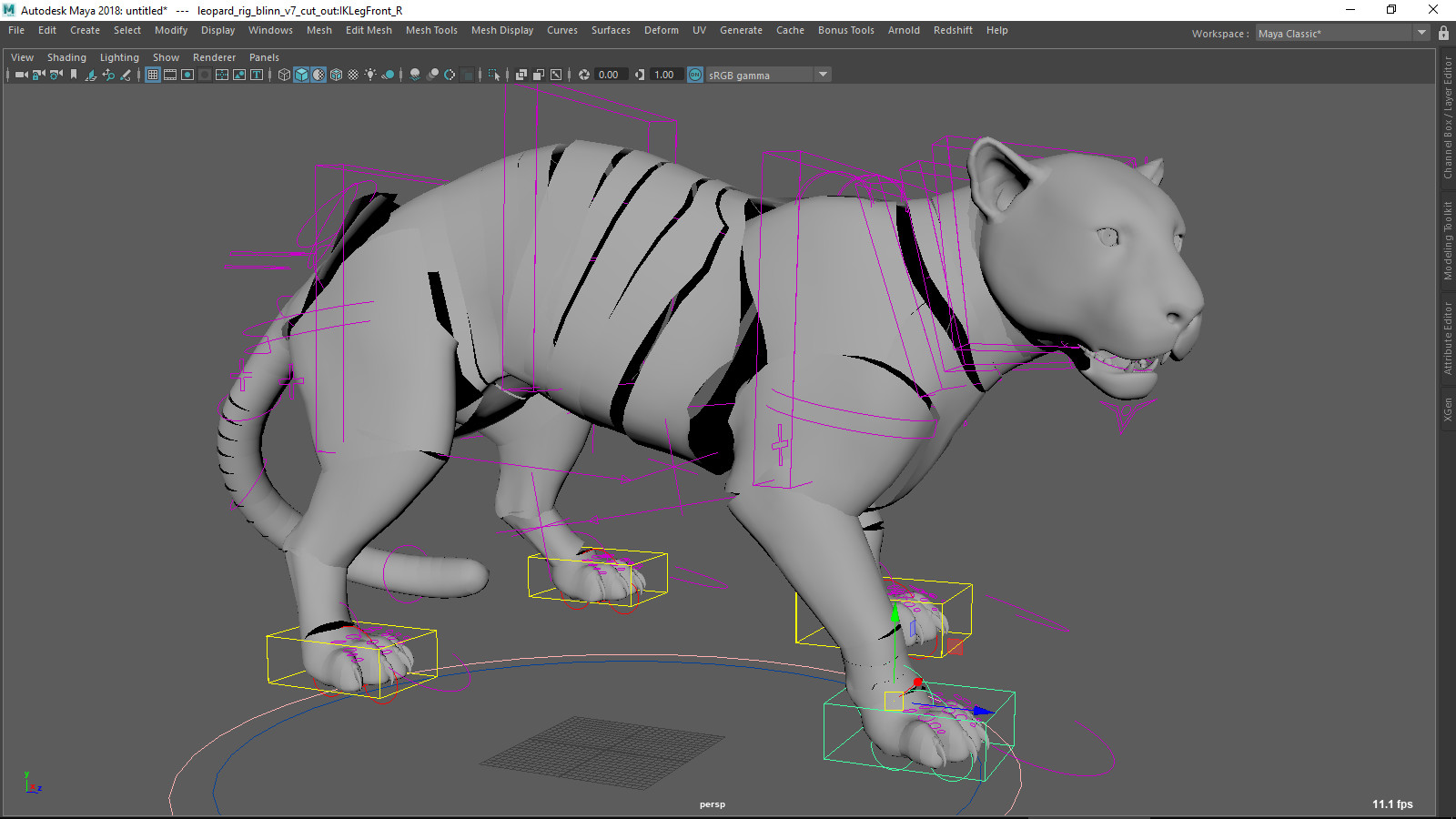Toggle the resolution gate display
The width and height of the screenshot is (1456, 819).
[187, 75]
